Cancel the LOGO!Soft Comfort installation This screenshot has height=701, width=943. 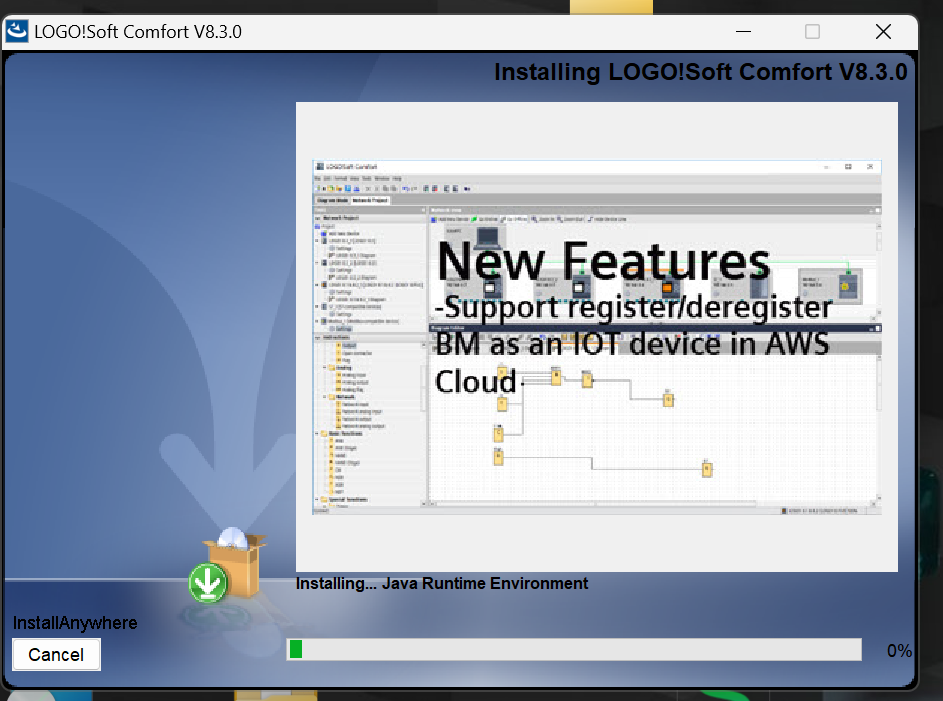pos(57,654)
